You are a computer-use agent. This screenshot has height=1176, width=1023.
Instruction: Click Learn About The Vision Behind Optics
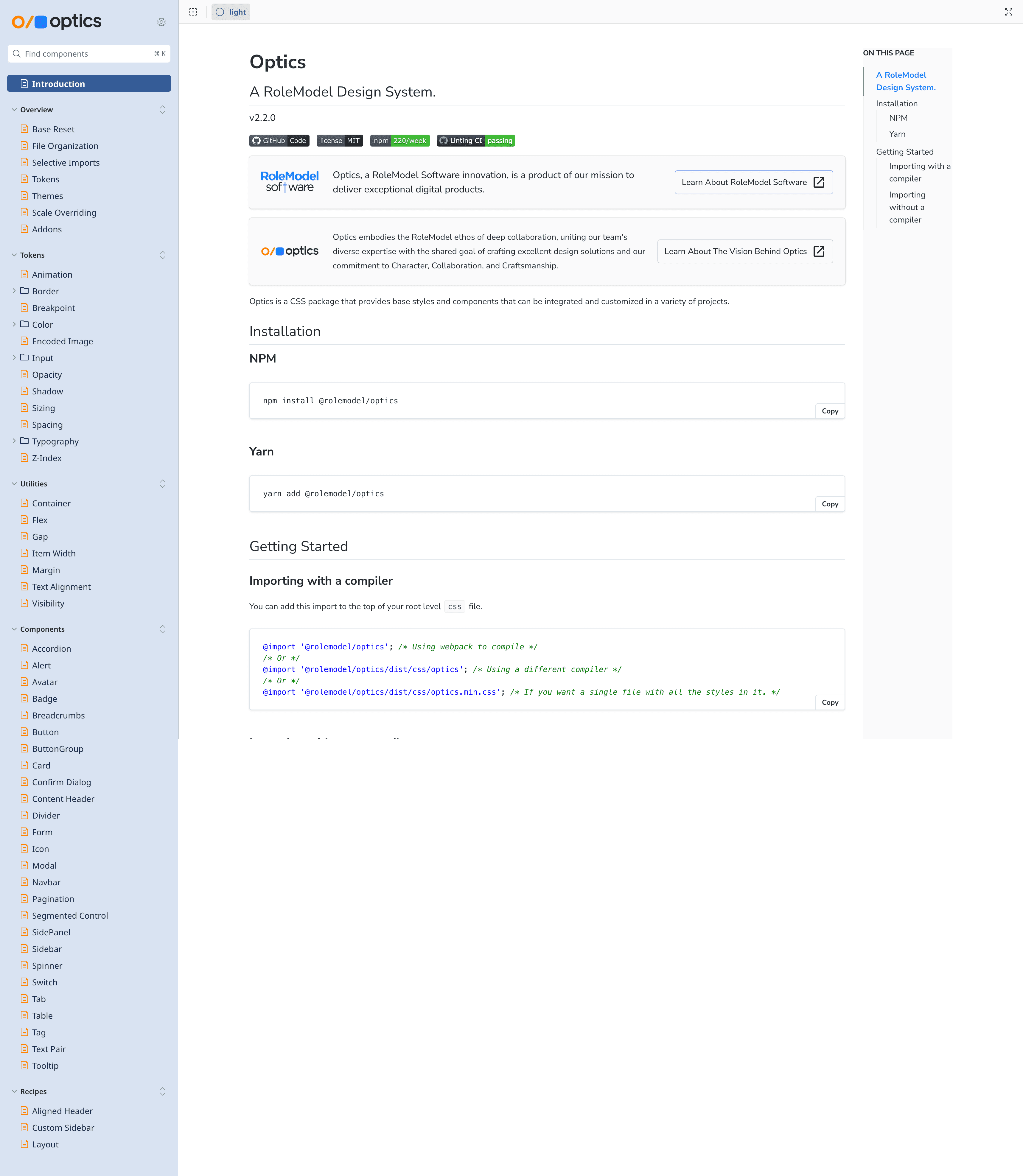pyautogui.click(x=745, y=251)
